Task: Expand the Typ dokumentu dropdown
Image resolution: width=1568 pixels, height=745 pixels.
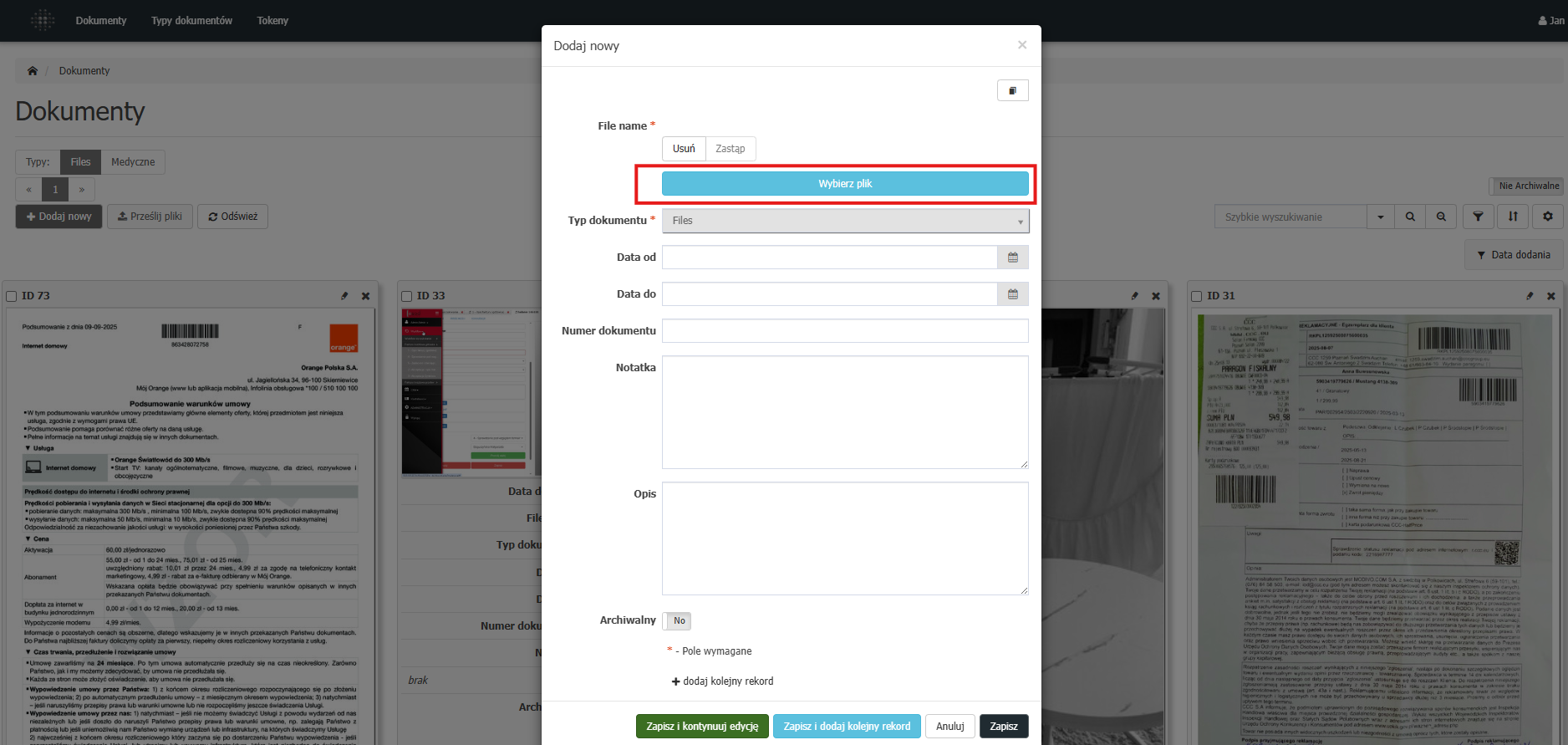Action: pyautogui.click(x=845, y=221)
